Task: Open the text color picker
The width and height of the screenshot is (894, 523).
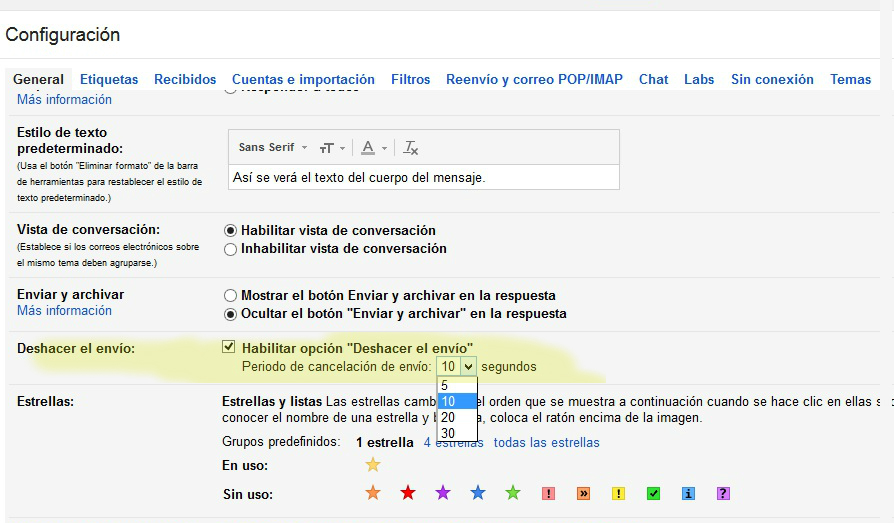Action: 373,148
